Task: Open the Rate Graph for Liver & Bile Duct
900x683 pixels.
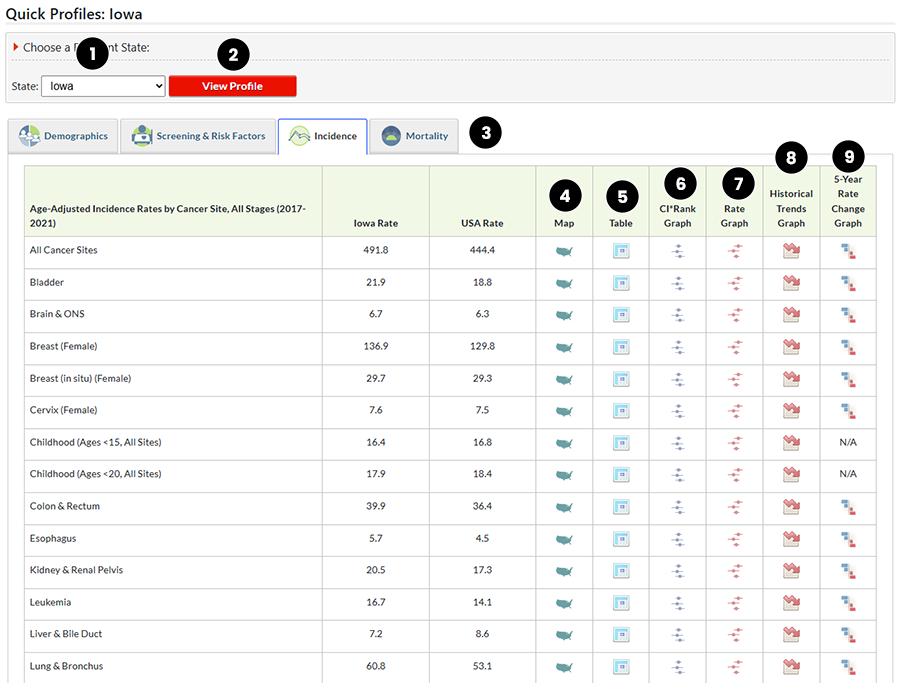Action: [x=735, y=635]
